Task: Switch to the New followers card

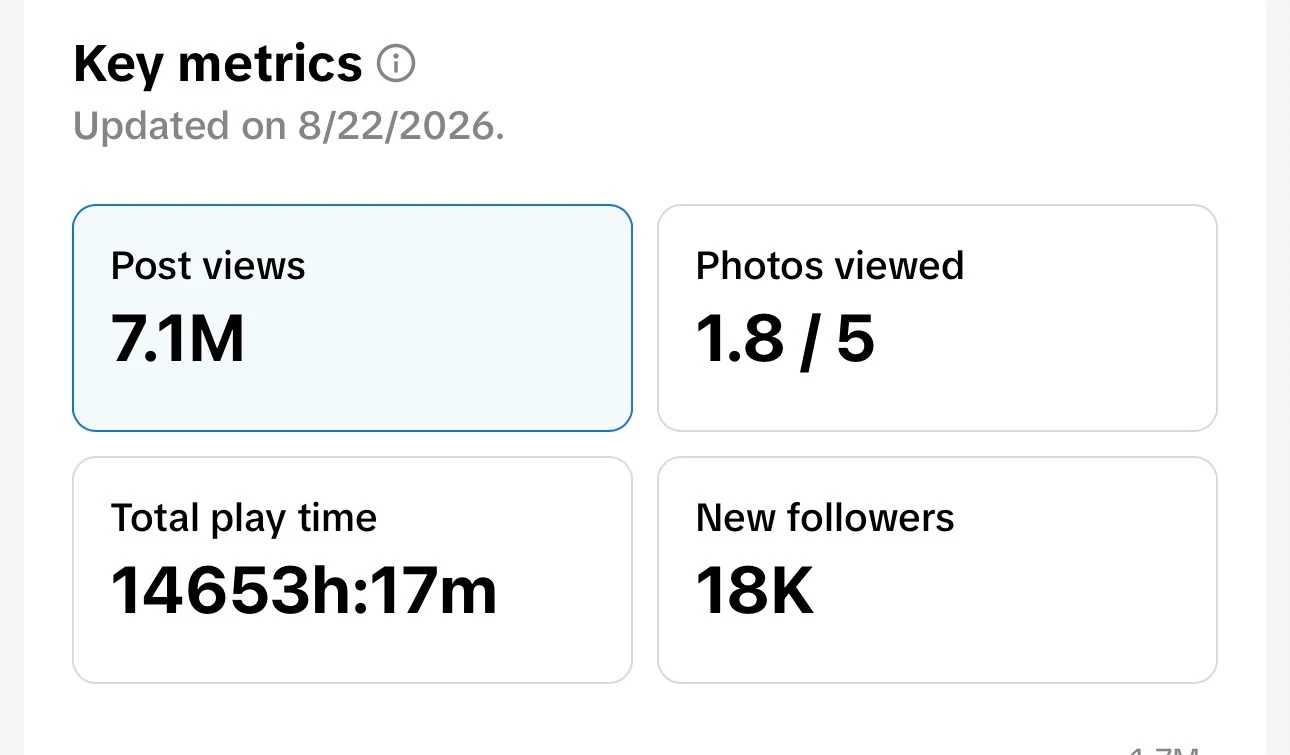Action: [x=937, y=570]
